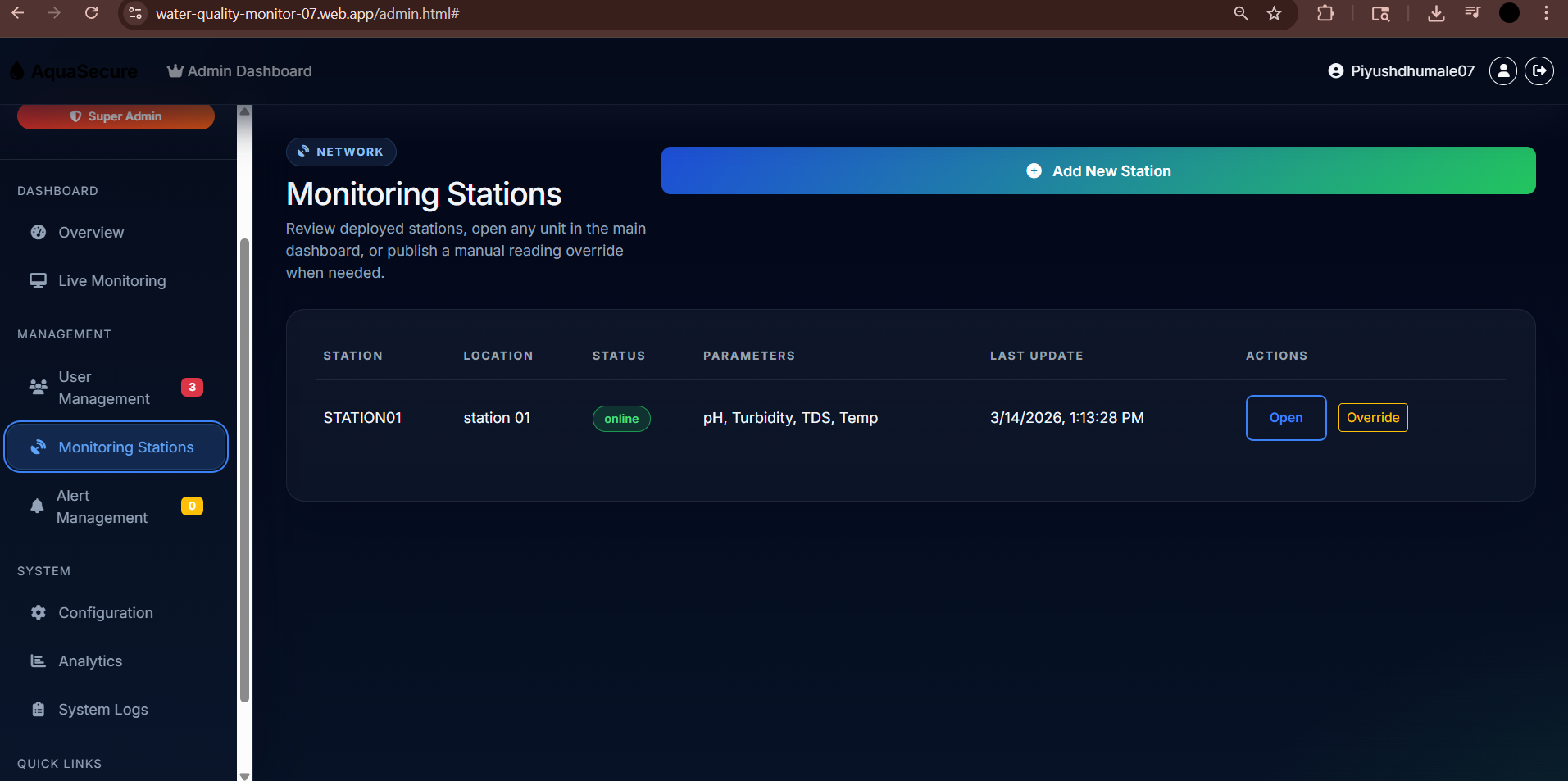1568x781 pixels.
Task: Click the browser forward arrow
Action: [x=54, y=13]
